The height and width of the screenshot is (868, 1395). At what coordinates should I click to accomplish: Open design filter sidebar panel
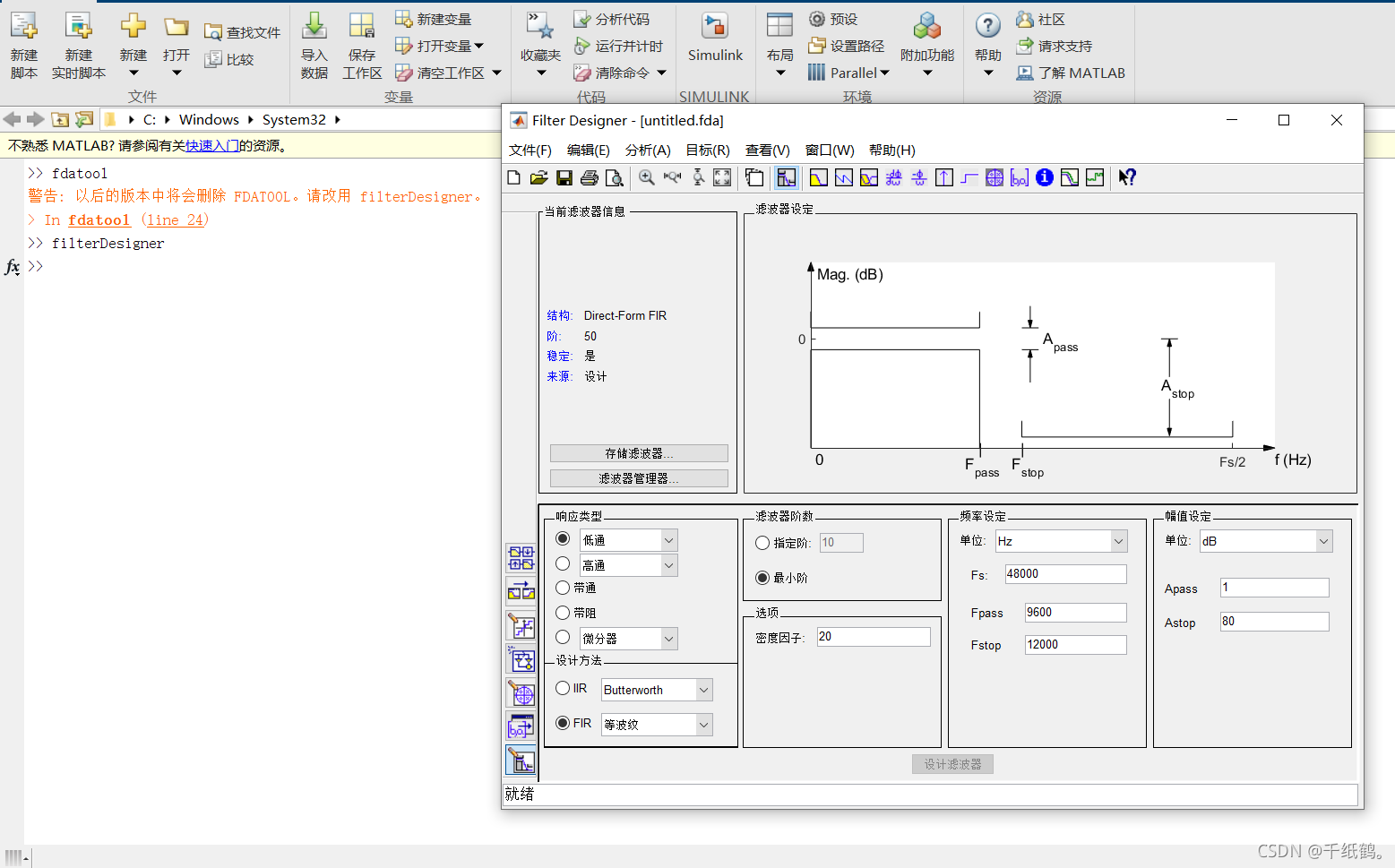(x=521, y=761)
